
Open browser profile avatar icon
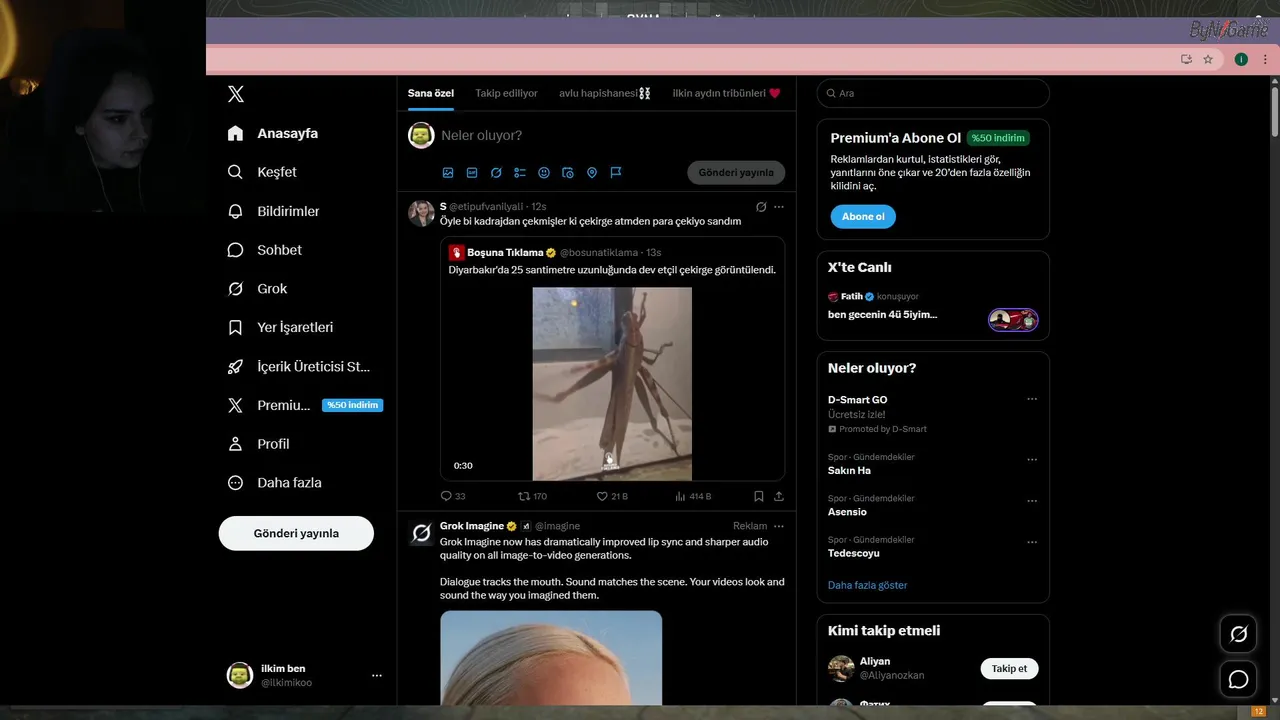[1241, 59]
